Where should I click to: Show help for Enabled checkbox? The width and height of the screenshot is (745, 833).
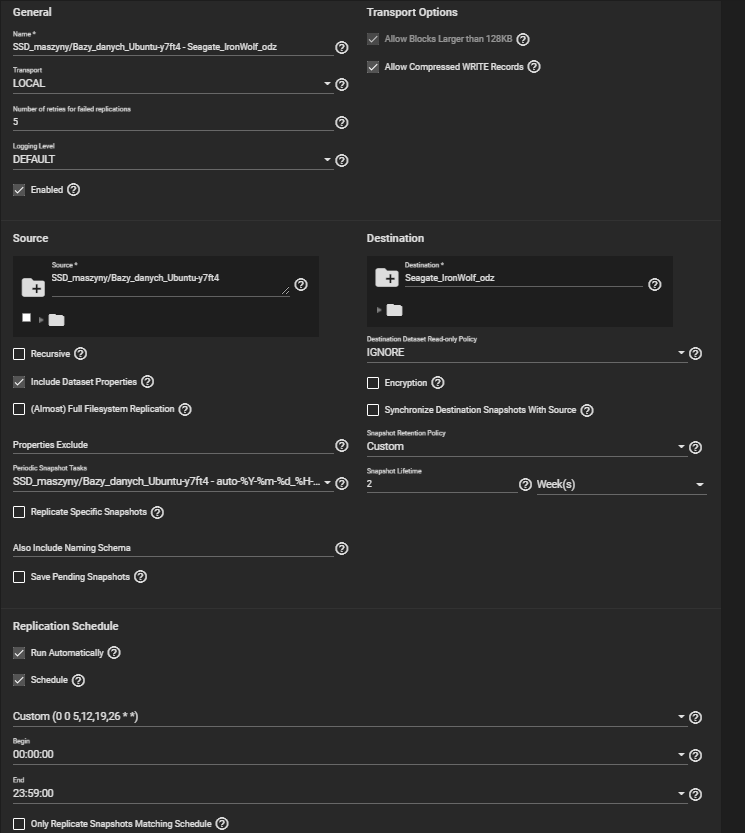point(73,190)
